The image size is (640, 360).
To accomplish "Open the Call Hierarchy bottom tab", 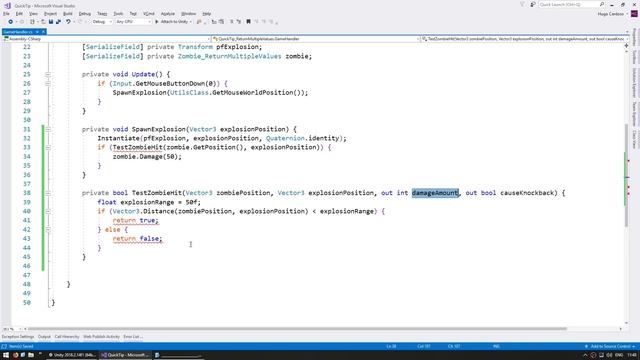I will click(67, 337).
